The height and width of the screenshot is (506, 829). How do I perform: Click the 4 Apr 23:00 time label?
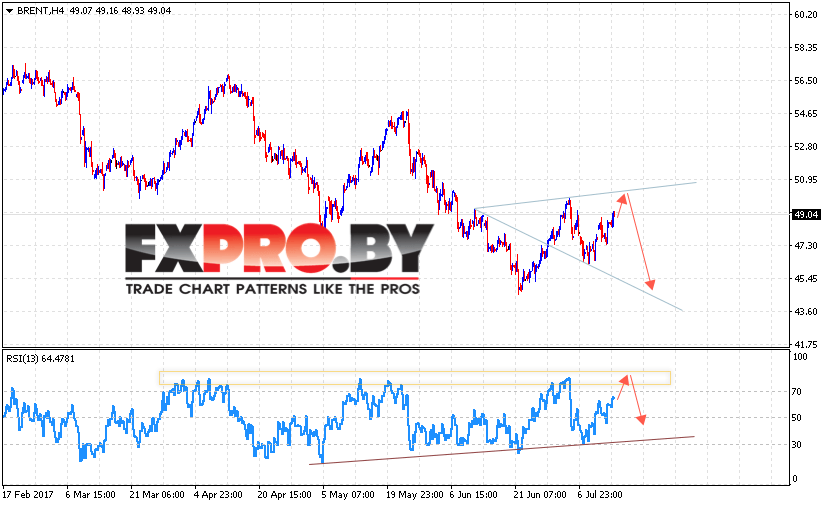click(x=218, y=494)
